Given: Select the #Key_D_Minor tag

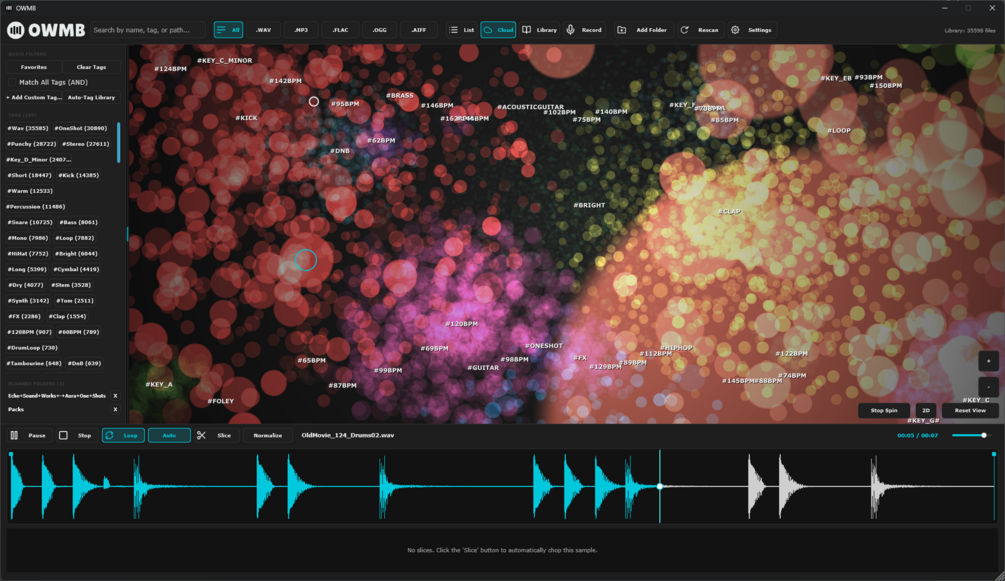Looking at the screenshot, I should [39, 160].
